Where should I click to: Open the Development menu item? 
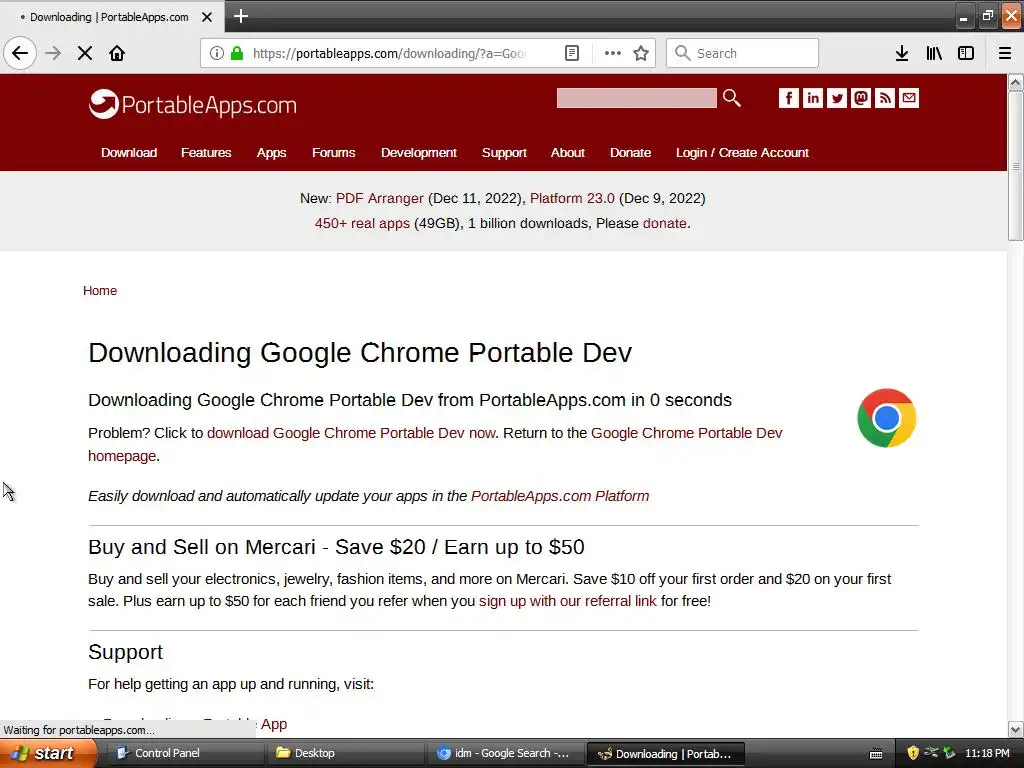tap(419, 152)
